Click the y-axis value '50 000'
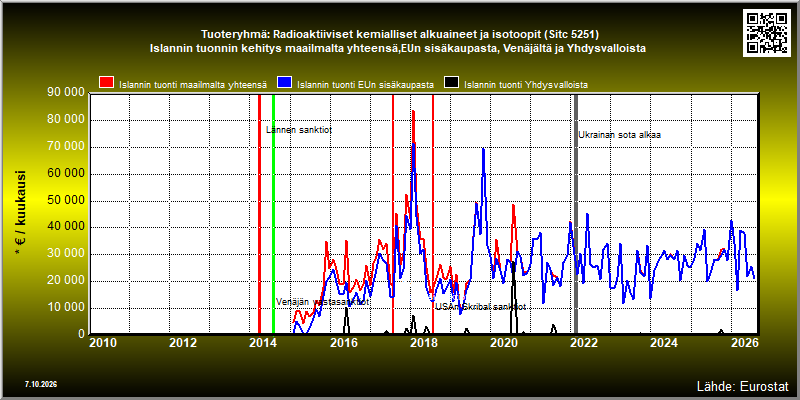Image resolution: width=800 pixels, height=400 pixels. click(x=66, y=201)
